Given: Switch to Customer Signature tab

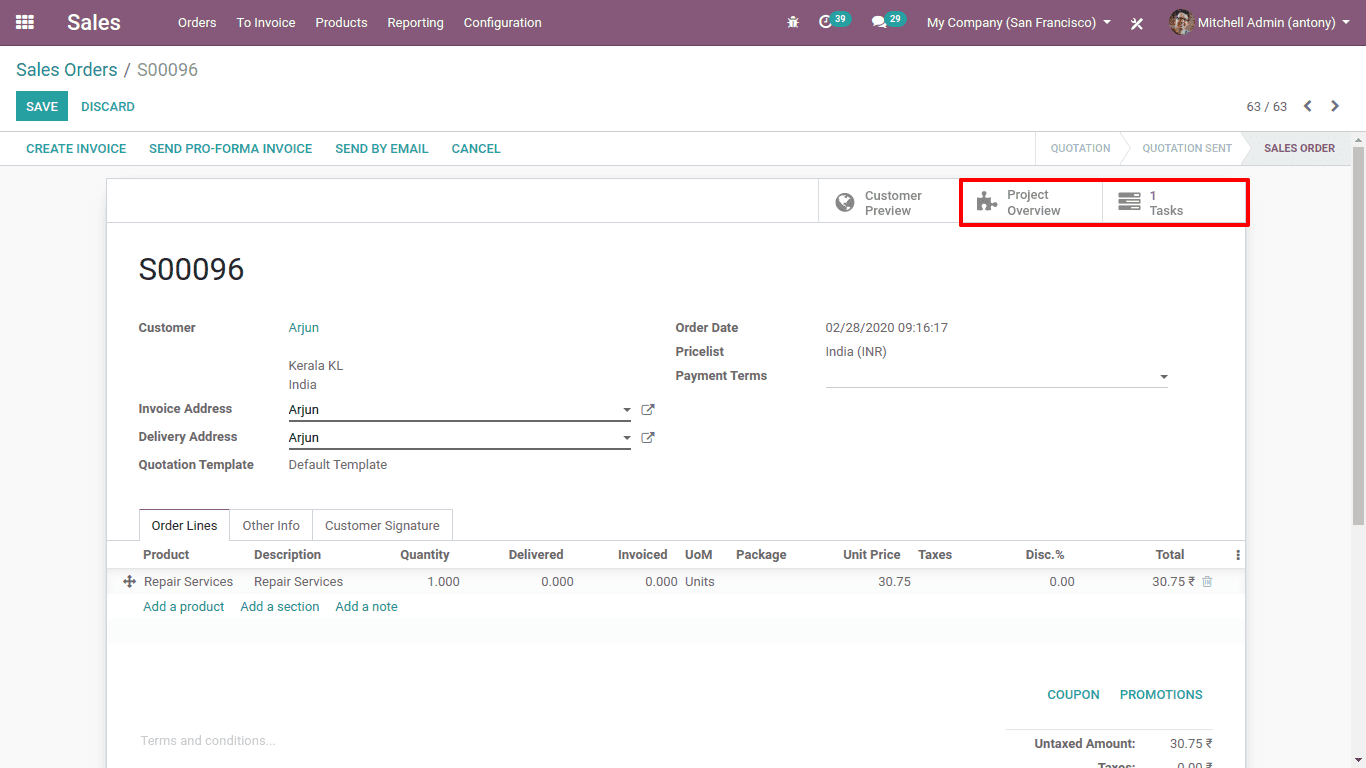Looking at the screenshot, I should 382,525.
